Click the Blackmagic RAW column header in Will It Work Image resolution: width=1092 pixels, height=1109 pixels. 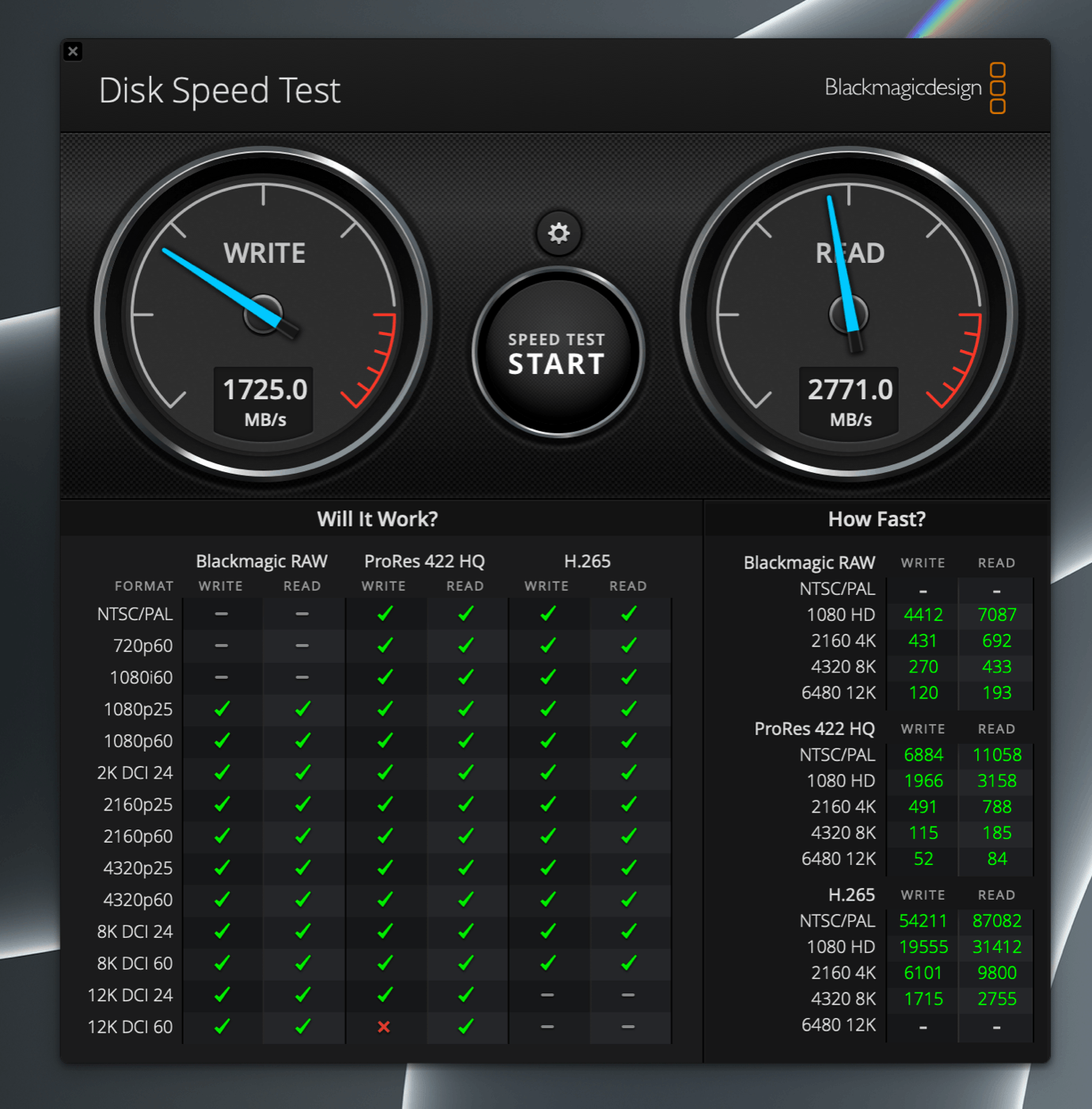point(261,562)
